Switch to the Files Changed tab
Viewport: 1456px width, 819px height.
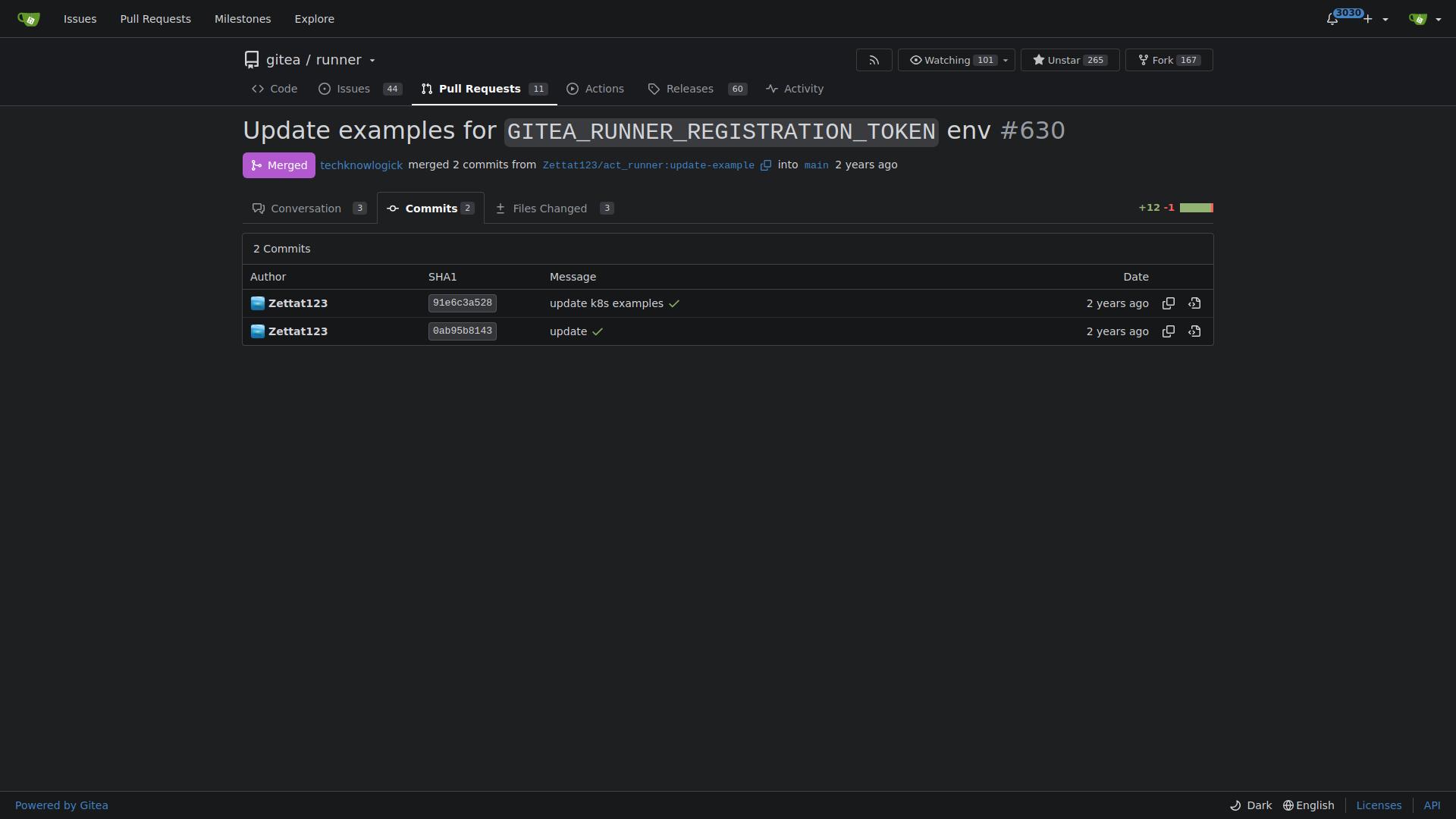pyautogui.click(x=554, y=209)
